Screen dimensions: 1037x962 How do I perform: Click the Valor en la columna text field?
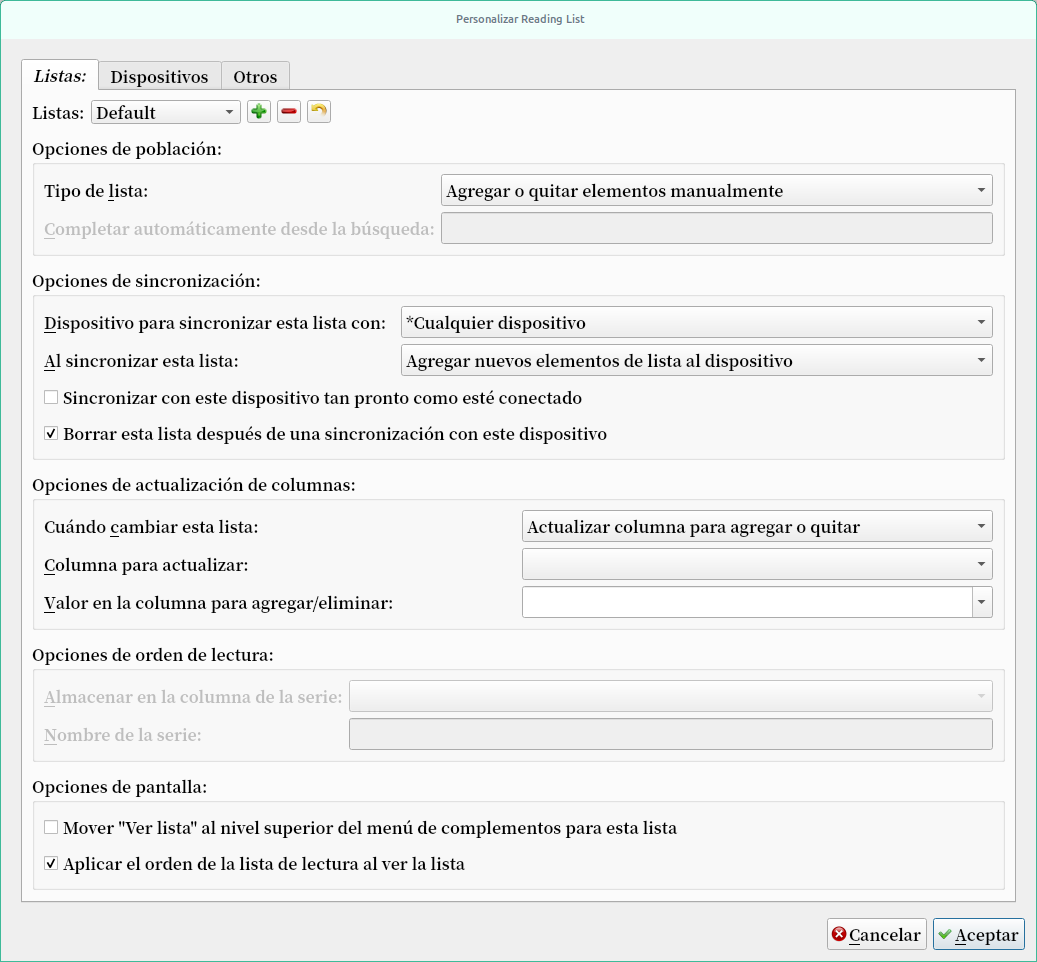point(747,602)
